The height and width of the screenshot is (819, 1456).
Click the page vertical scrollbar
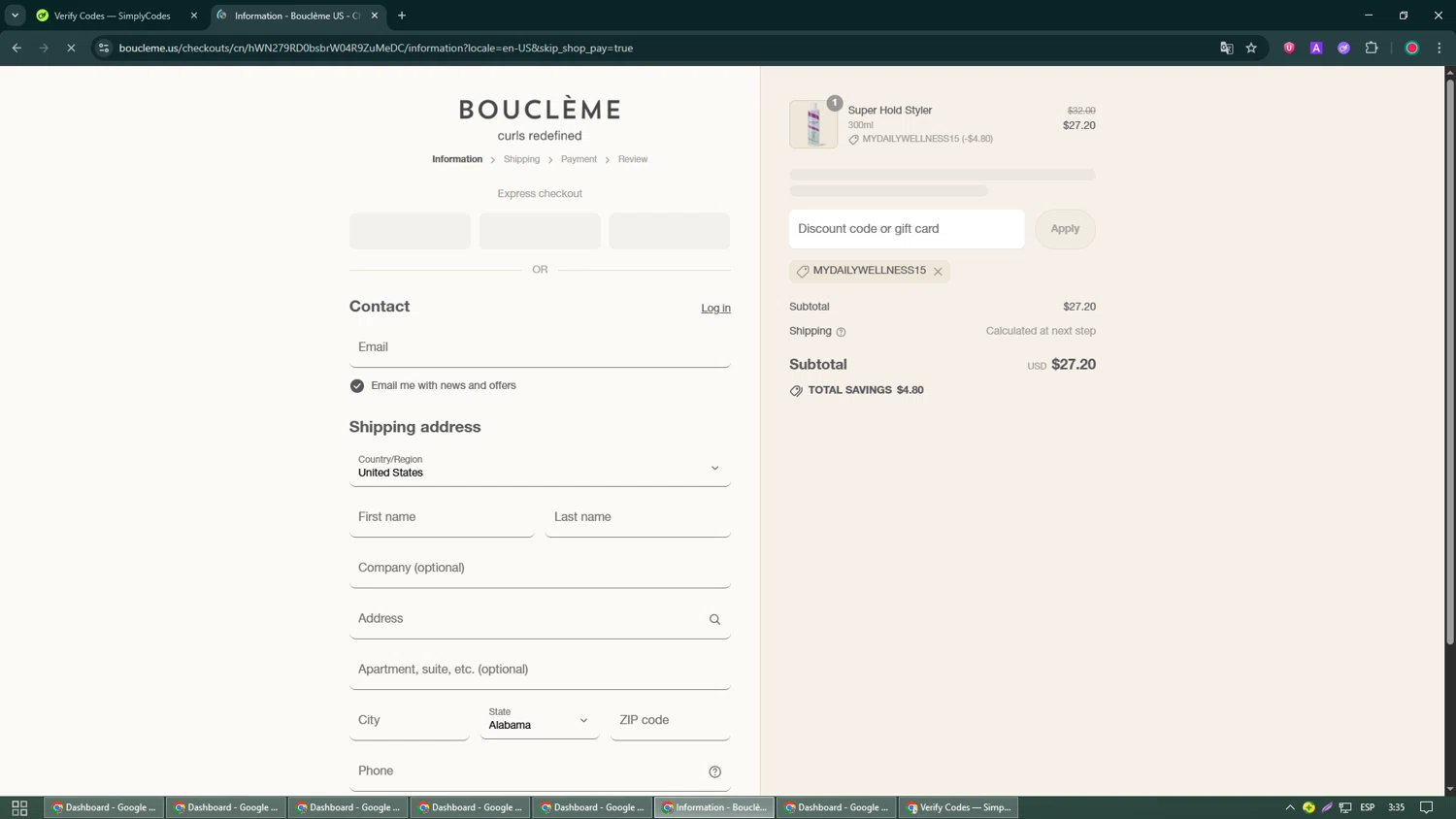pos(1450,363)
